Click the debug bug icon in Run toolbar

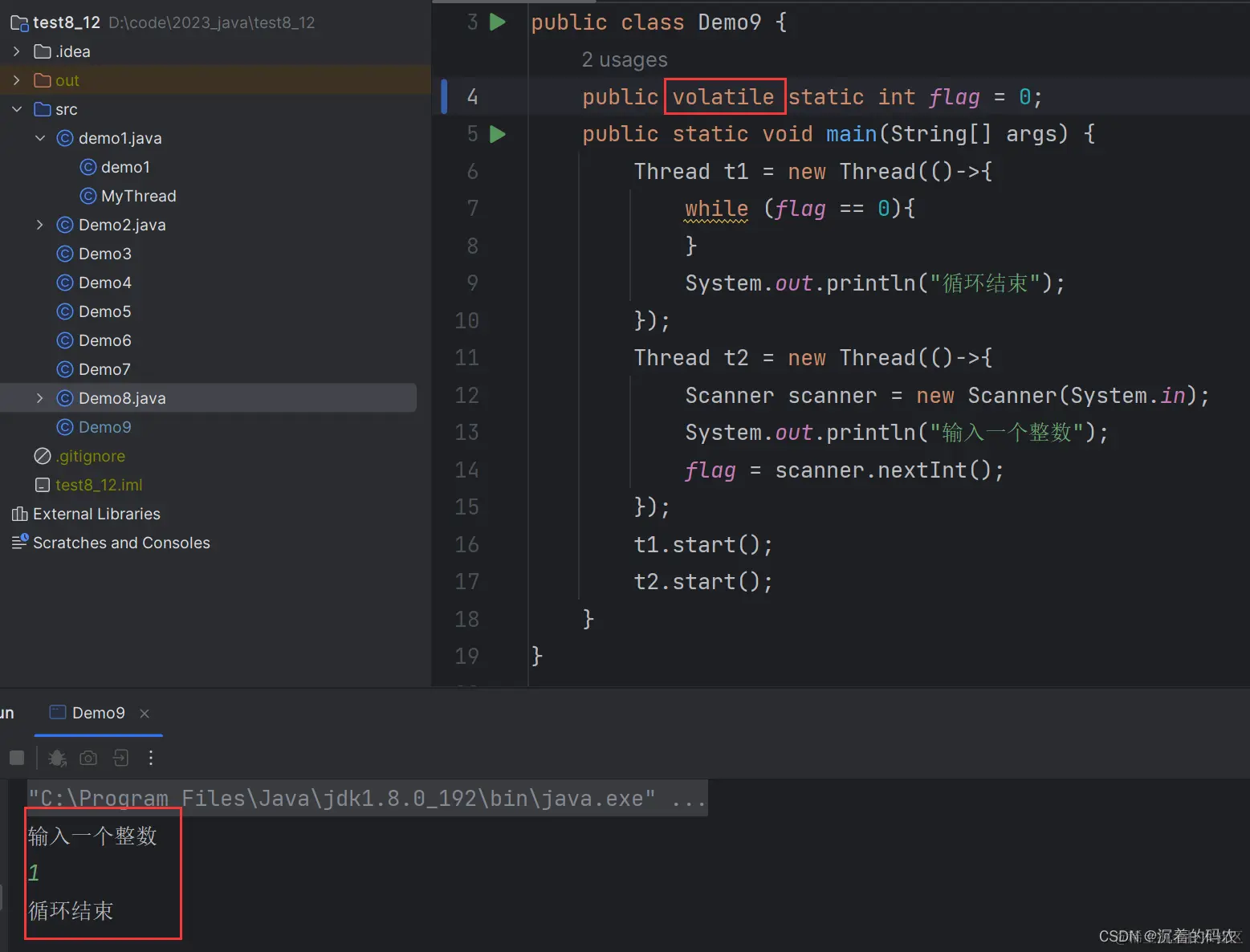(x=57, y=758)
